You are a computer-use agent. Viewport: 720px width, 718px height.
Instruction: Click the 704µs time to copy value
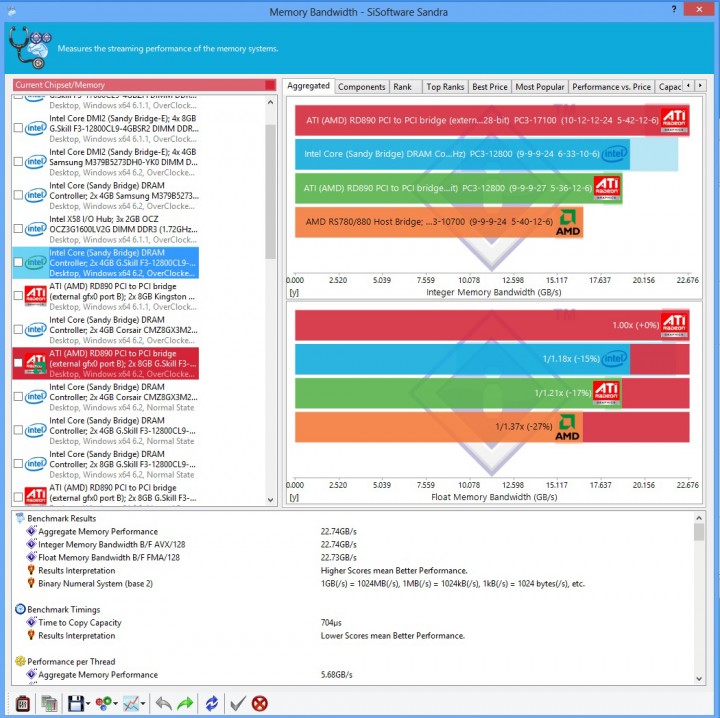331,623
